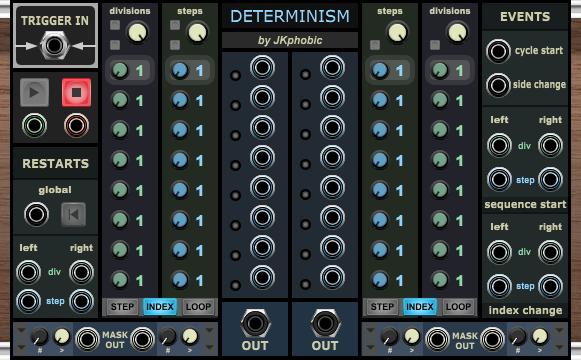Click index change right div jack
581x360 pixels.
coord(550,252)
